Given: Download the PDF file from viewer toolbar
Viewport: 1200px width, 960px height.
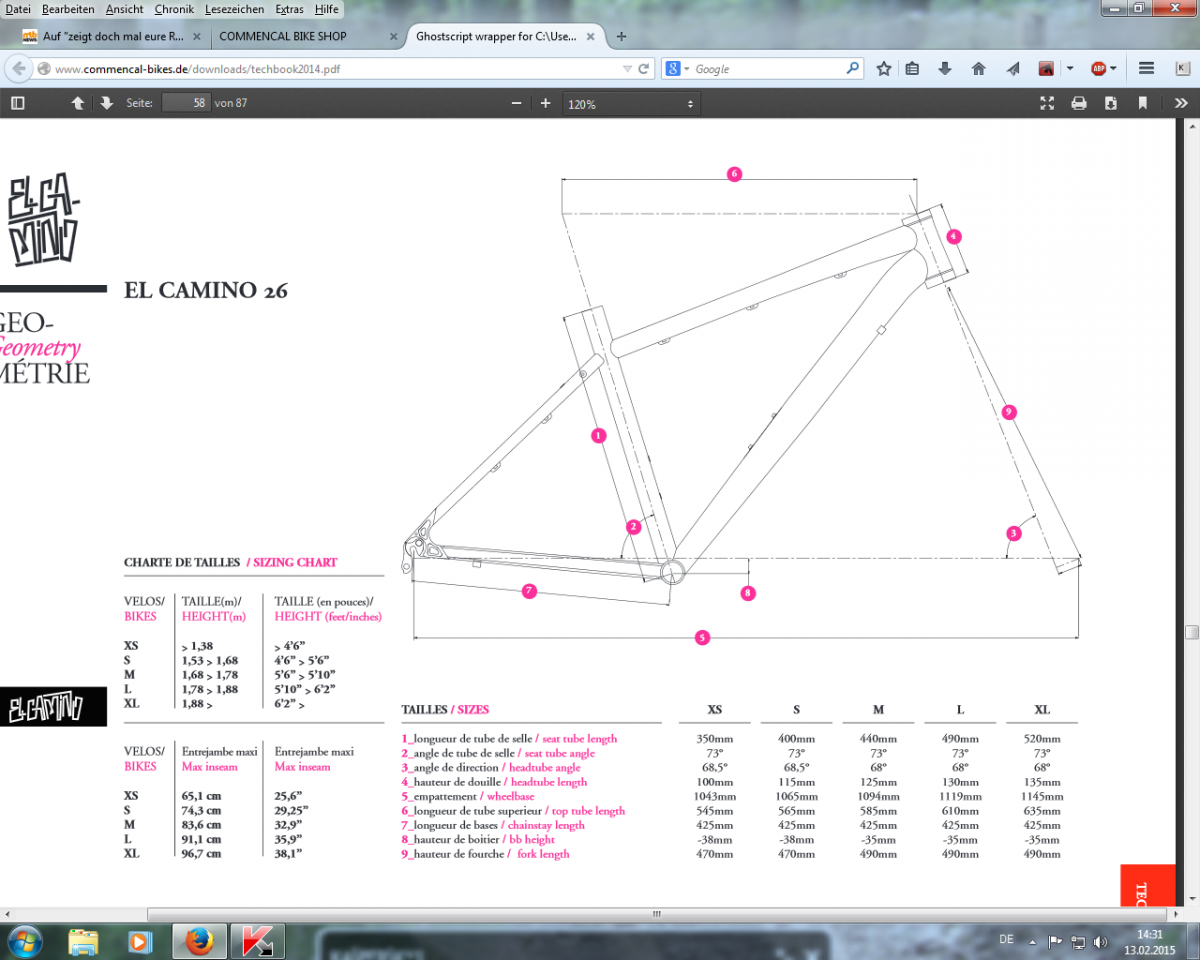Looking at the screenshot, I should click(1110, 103).
